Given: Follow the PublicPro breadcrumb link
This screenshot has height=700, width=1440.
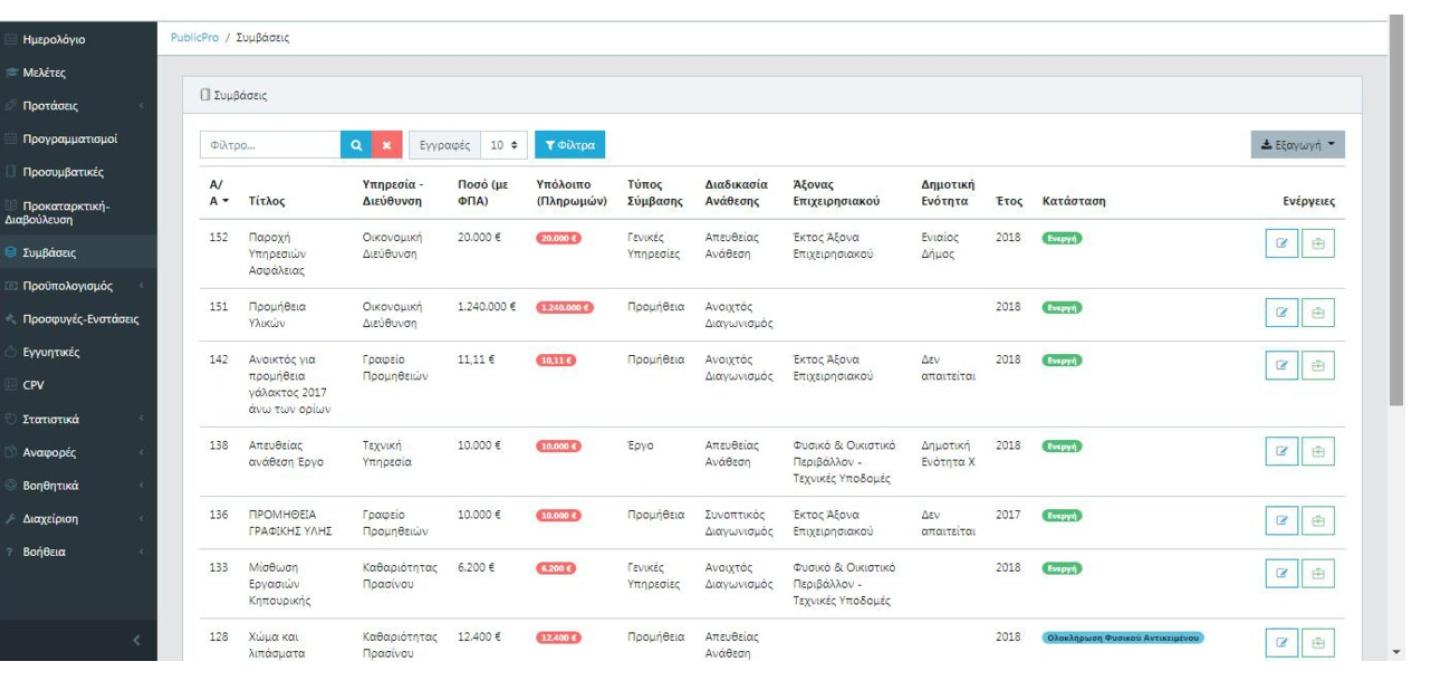Looking at the screenshot, I should tap(195, 38).
